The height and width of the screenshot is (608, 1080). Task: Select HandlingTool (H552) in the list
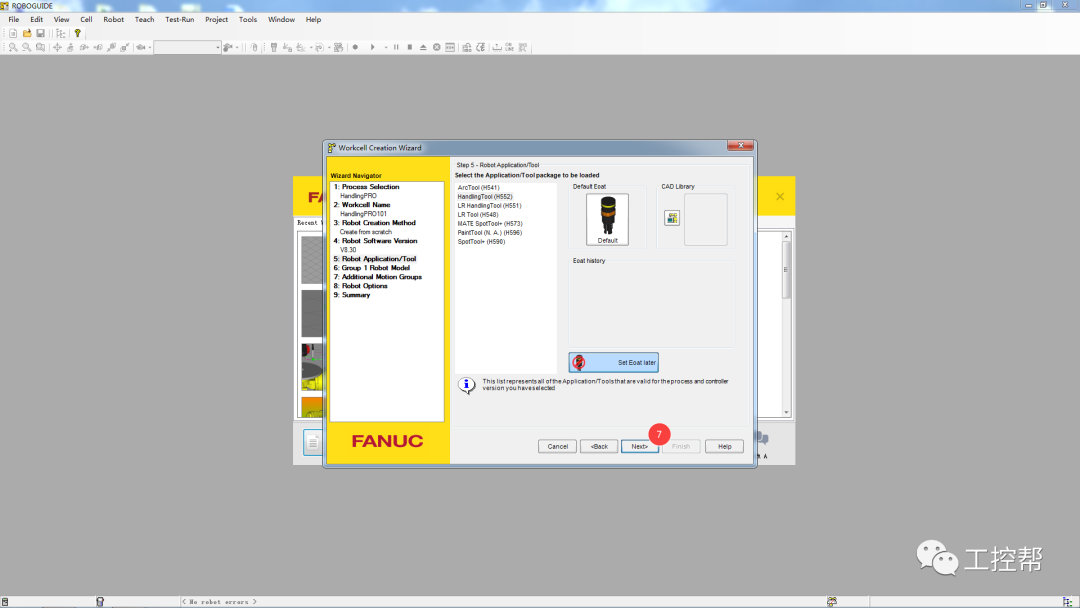pyautogui.click(x=485, y=196)
